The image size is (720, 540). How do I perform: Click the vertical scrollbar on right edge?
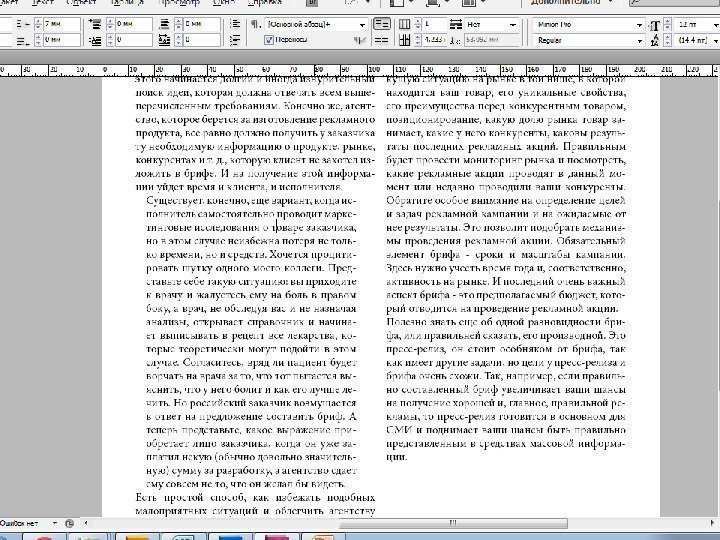click(718, 294)
